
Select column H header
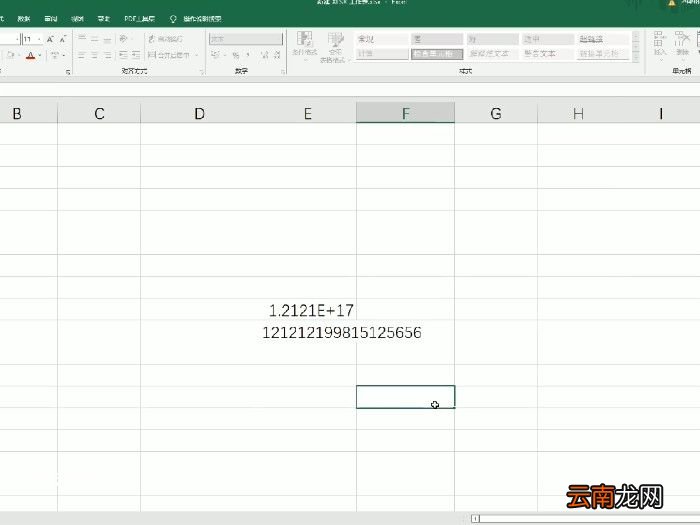point(578,113)
